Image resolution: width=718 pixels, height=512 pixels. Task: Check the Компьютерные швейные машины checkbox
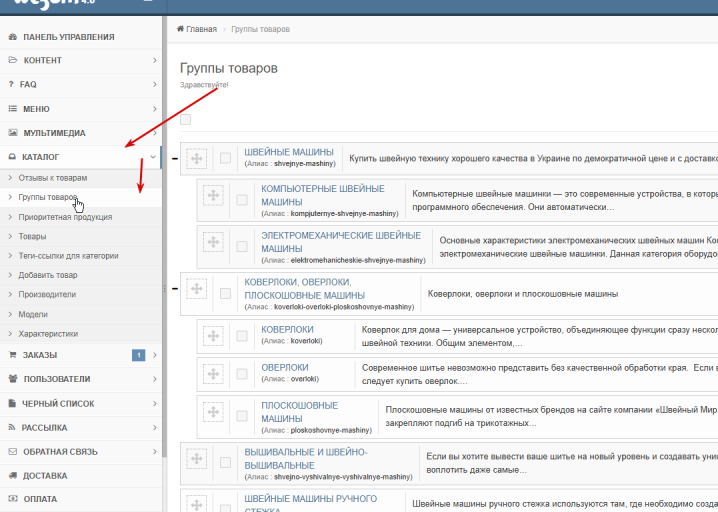coord(242,200)
